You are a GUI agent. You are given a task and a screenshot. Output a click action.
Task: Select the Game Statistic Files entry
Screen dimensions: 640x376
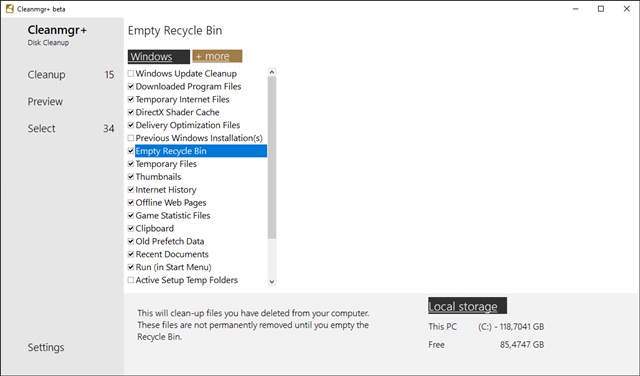coord(173,216)
